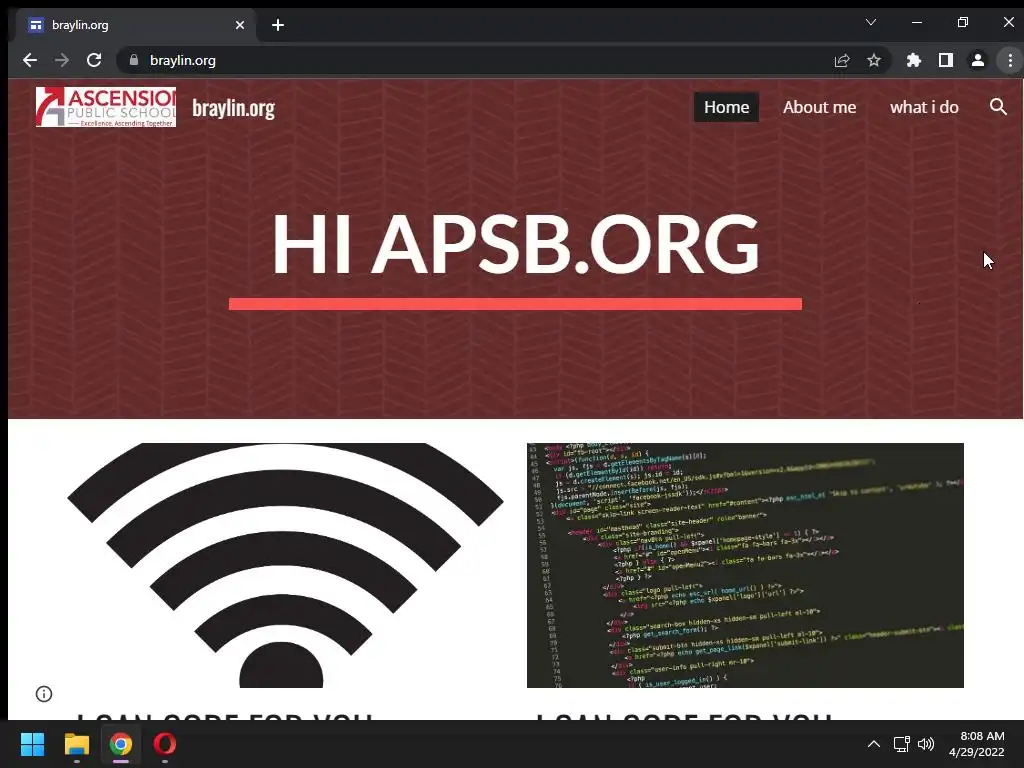Restore down the Chrome window
1024x768 pixels.
point(963,22)
